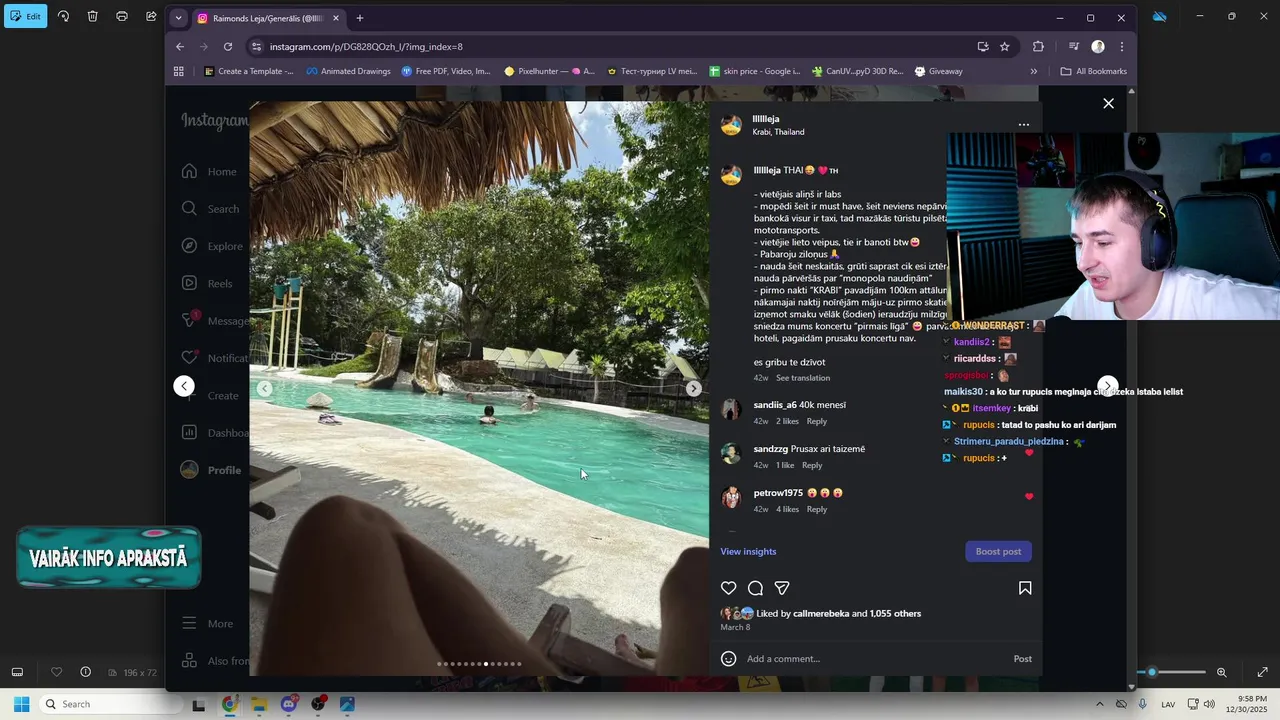The image size is (1280, 720).
Task: Open Instagram Profile
Action: tap(211, 470)
